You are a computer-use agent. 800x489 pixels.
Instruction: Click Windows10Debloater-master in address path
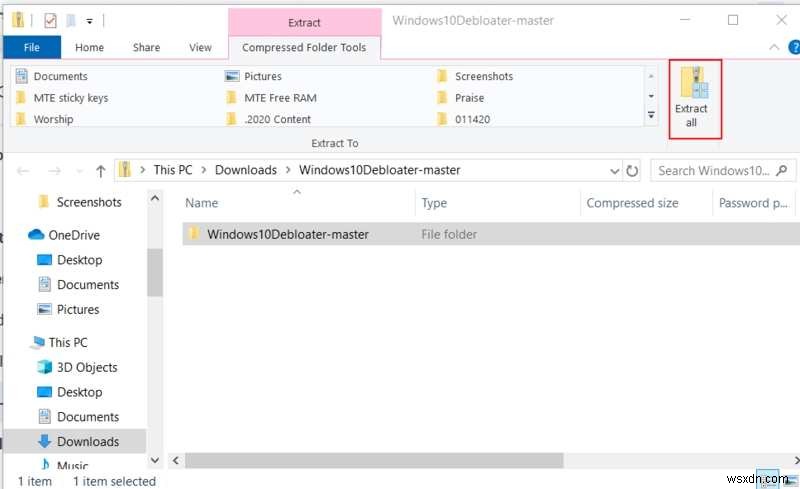coord(380,170)
